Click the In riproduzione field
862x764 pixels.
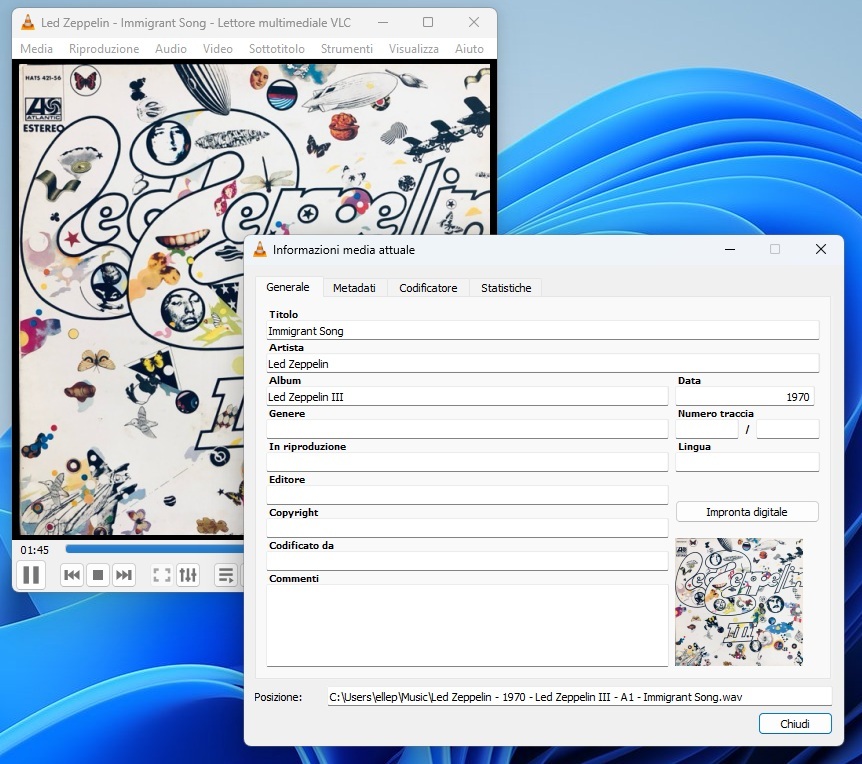coord(467,462)
